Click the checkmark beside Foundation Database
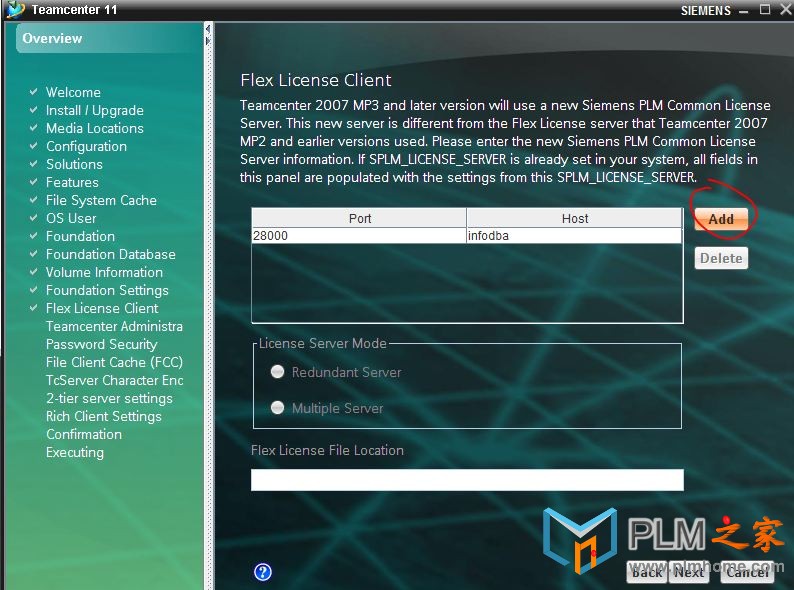 33,254
